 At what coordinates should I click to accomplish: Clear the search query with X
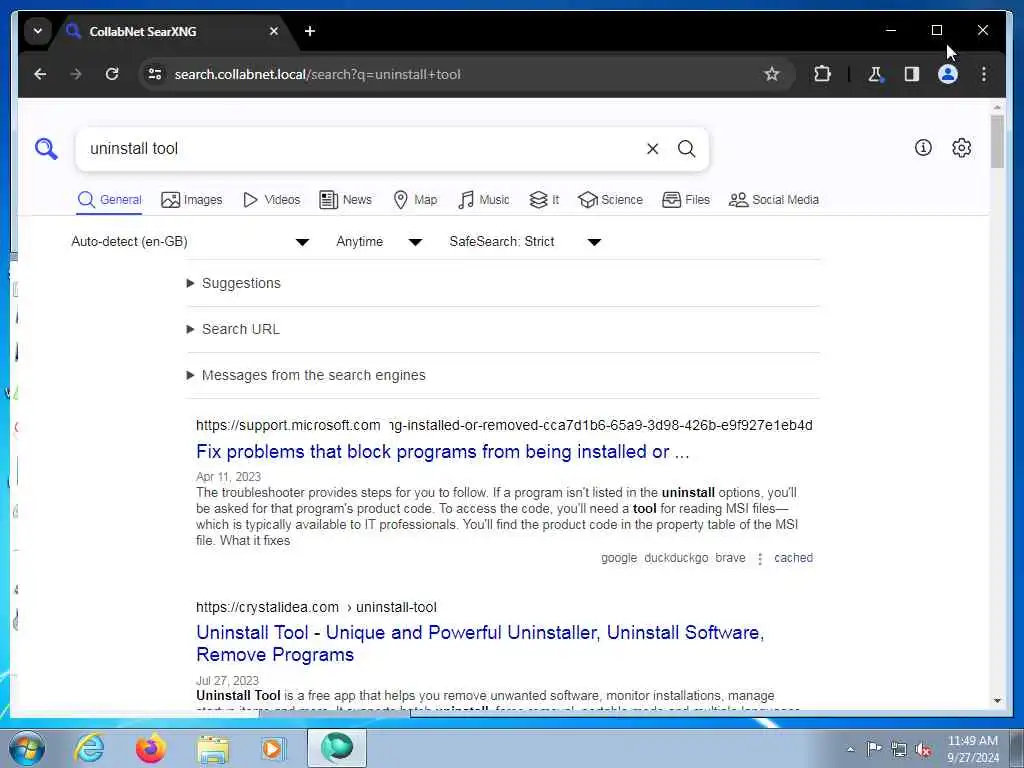(652, 149)
